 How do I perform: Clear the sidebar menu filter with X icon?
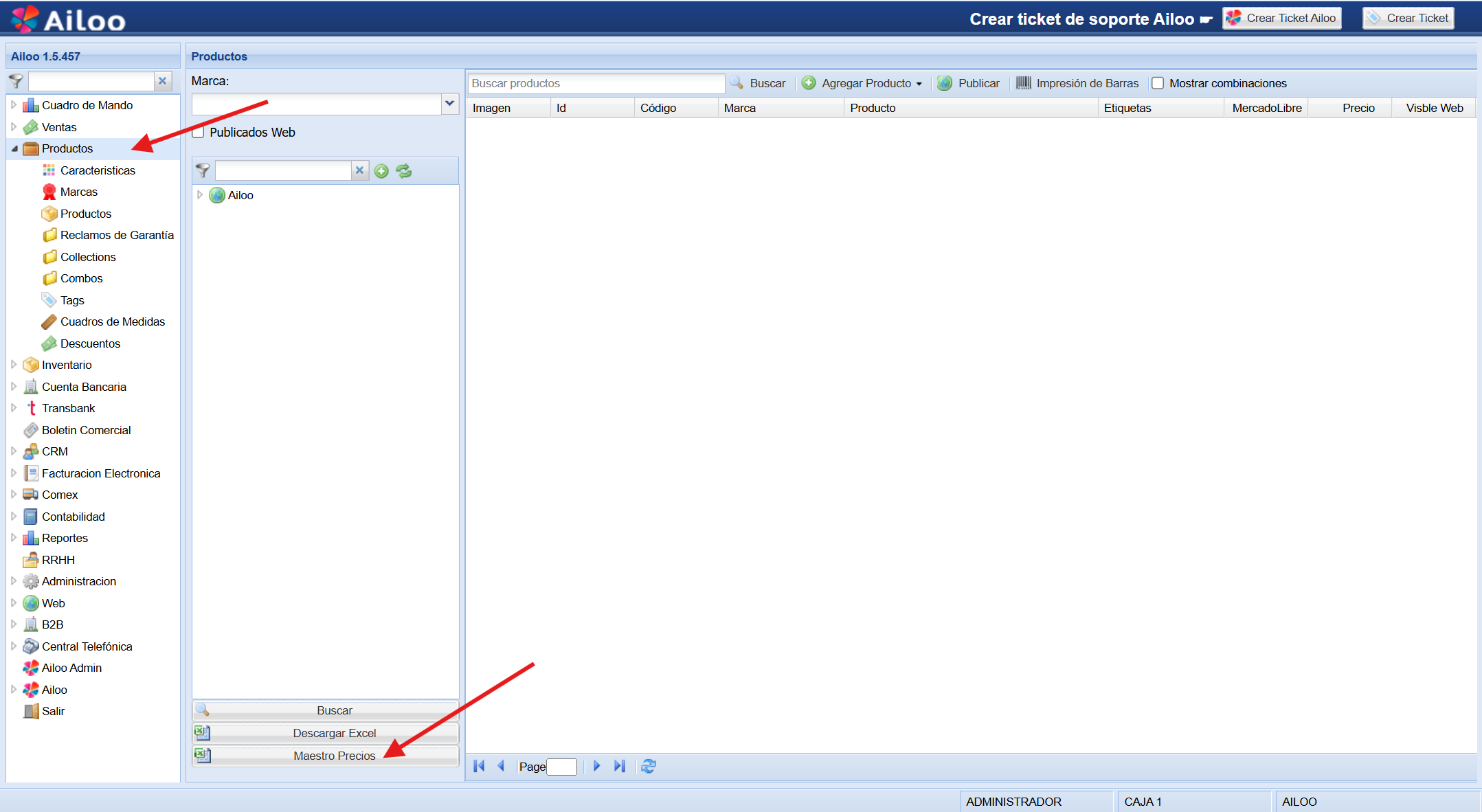(163, 81)
